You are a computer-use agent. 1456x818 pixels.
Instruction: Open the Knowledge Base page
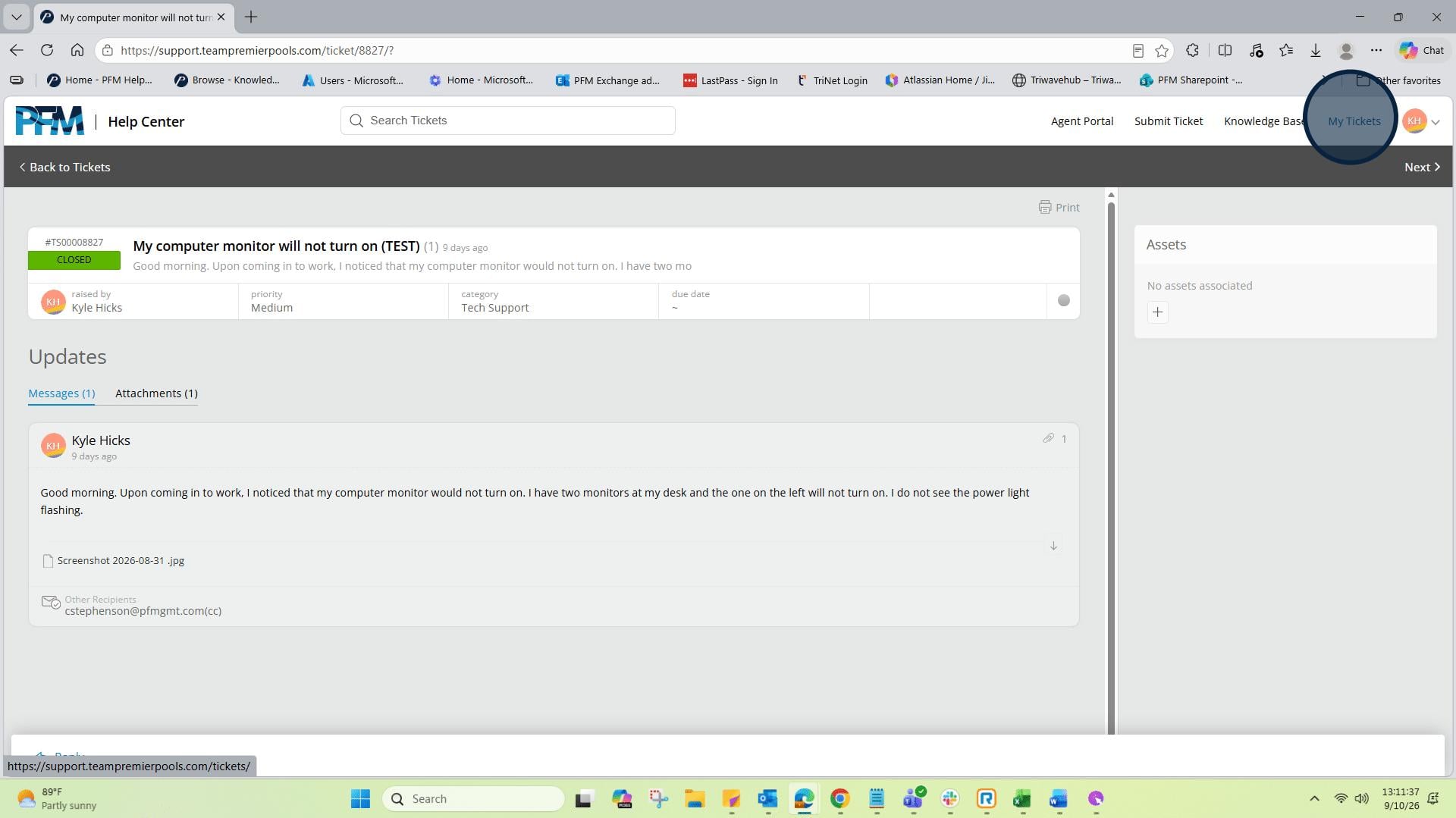pos(1264,121)
